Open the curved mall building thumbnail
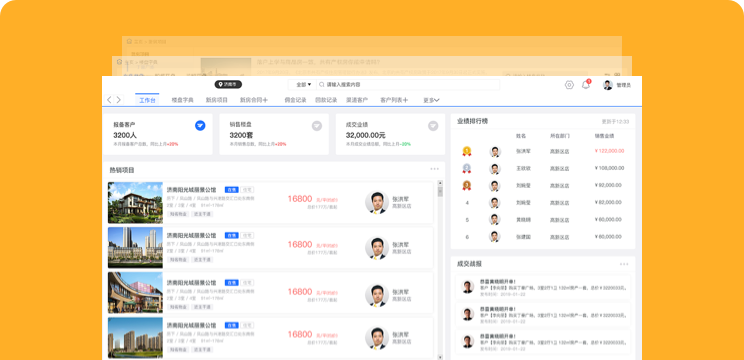Screen dimensions: 744x360 pos(135,293)
